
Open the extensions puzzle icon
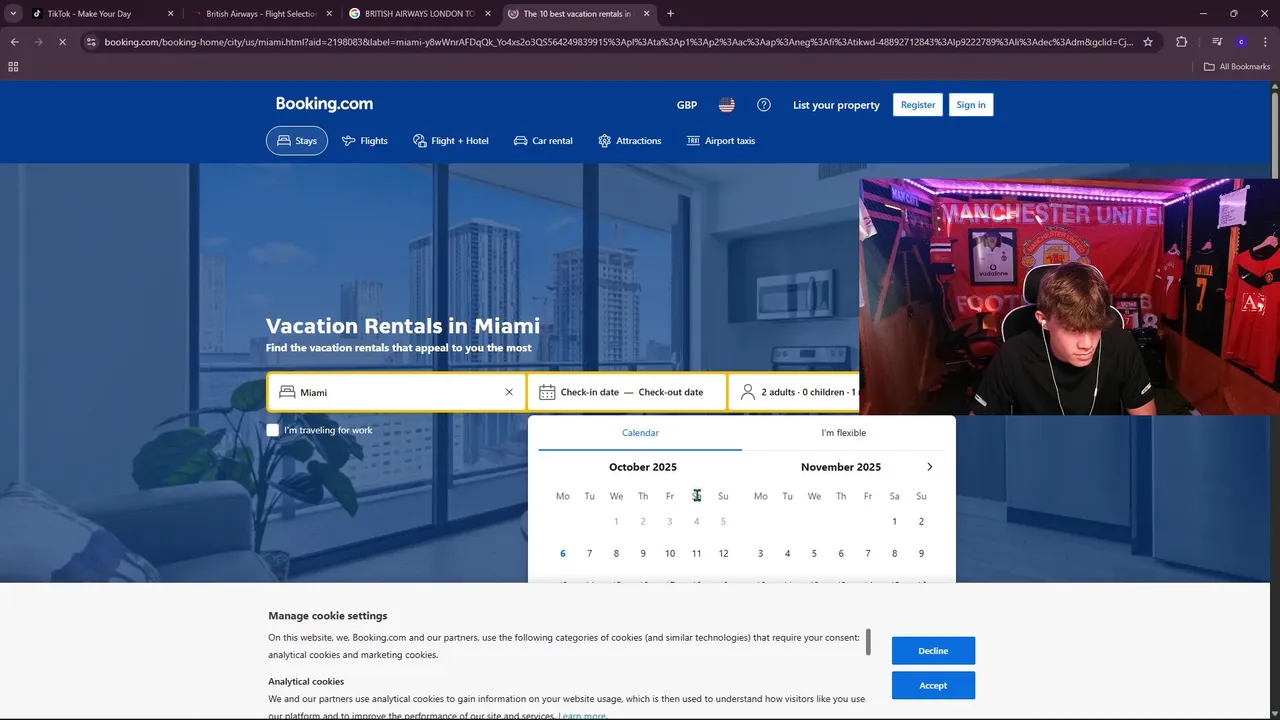1181,42
